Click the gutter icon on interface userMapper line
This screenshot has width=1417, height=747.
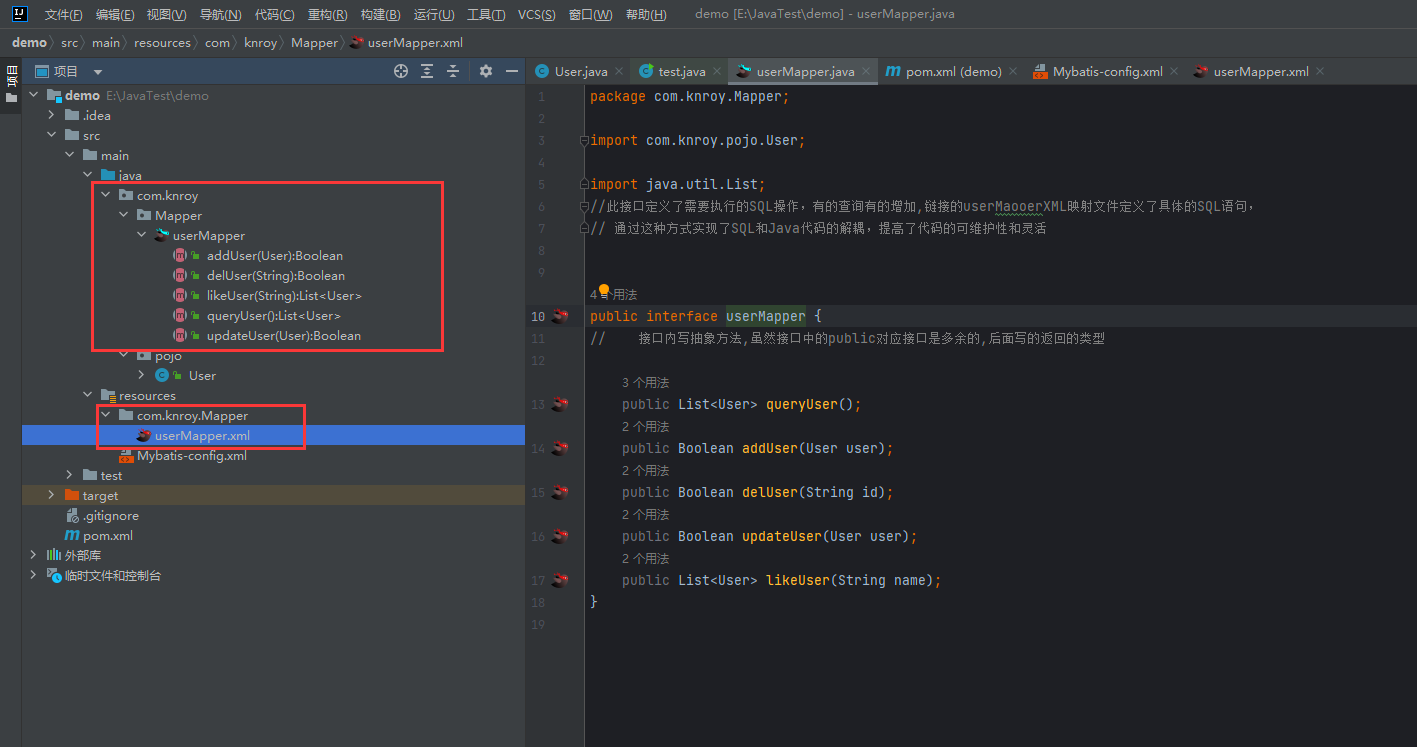pyautogui.click(x=560, y=317)
